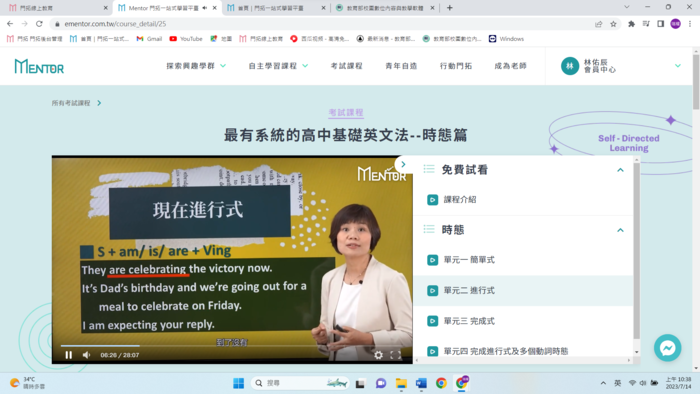This screenshot has width=700, height=394.
Task: Open Chrome three-dot menu
Action: pyautogui.click(x=690, y=24)
